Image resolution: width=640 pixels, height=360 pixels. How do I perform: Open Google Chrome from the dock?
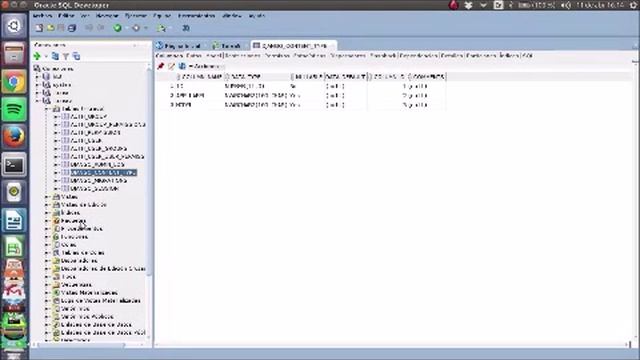pos(14,82)
